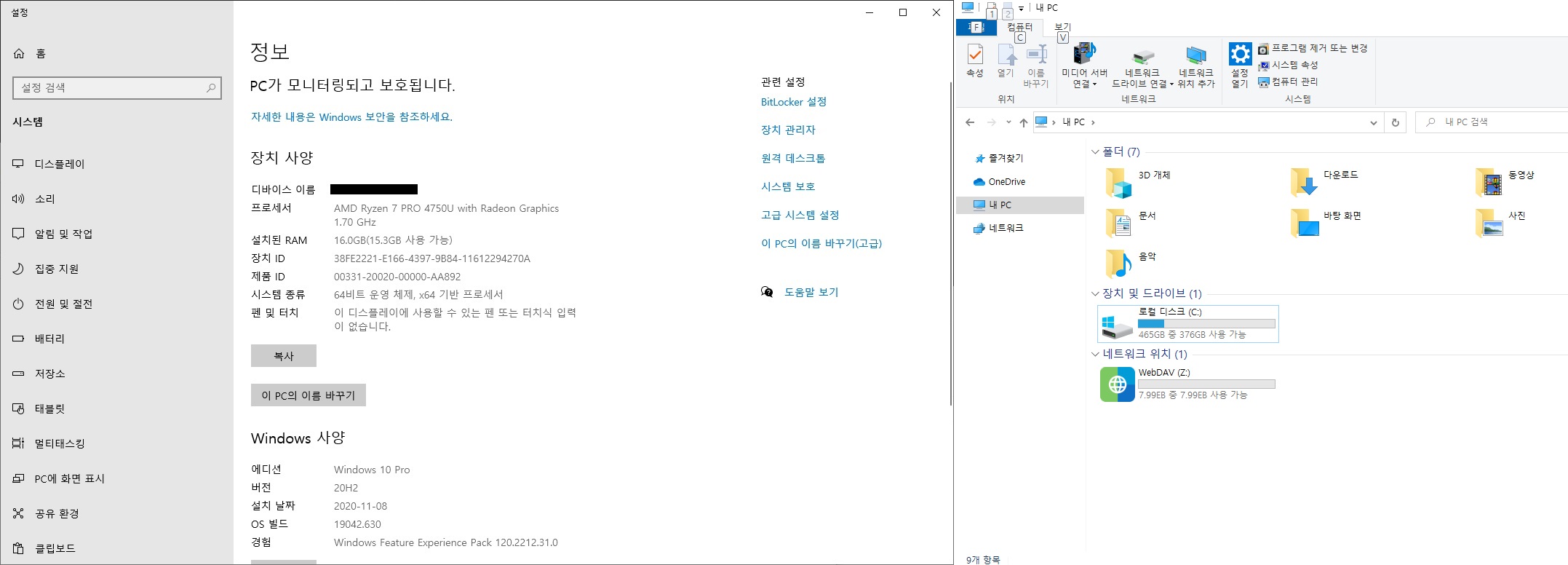Click the Settings page vertical scrollbar
1568x565 pixels.
(x=950, y=244)
